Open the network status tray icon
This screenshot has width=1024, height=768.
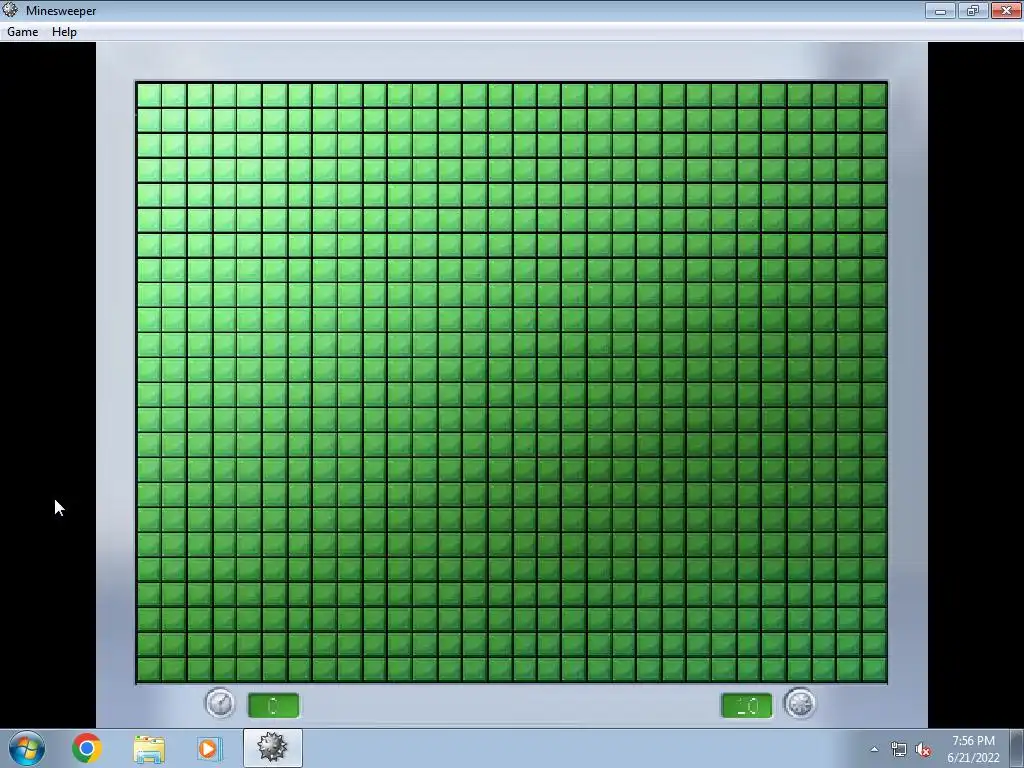tap(899, 750)
